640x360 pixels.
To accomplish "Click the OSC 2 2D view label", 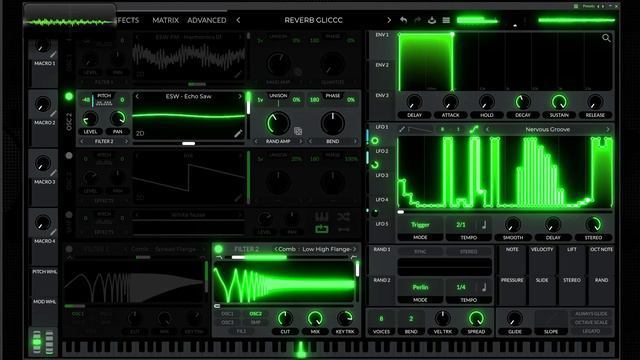I will pyautogui.click(x=140, y=133).
